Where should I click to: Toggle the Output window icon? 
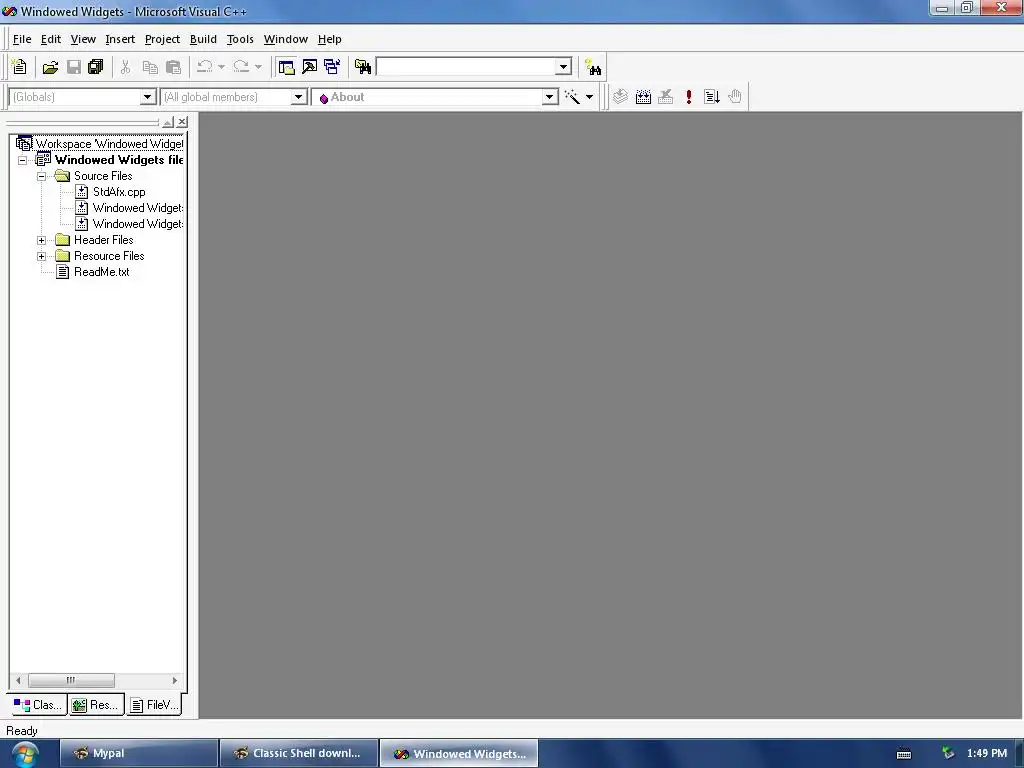(x=310, y=67)
